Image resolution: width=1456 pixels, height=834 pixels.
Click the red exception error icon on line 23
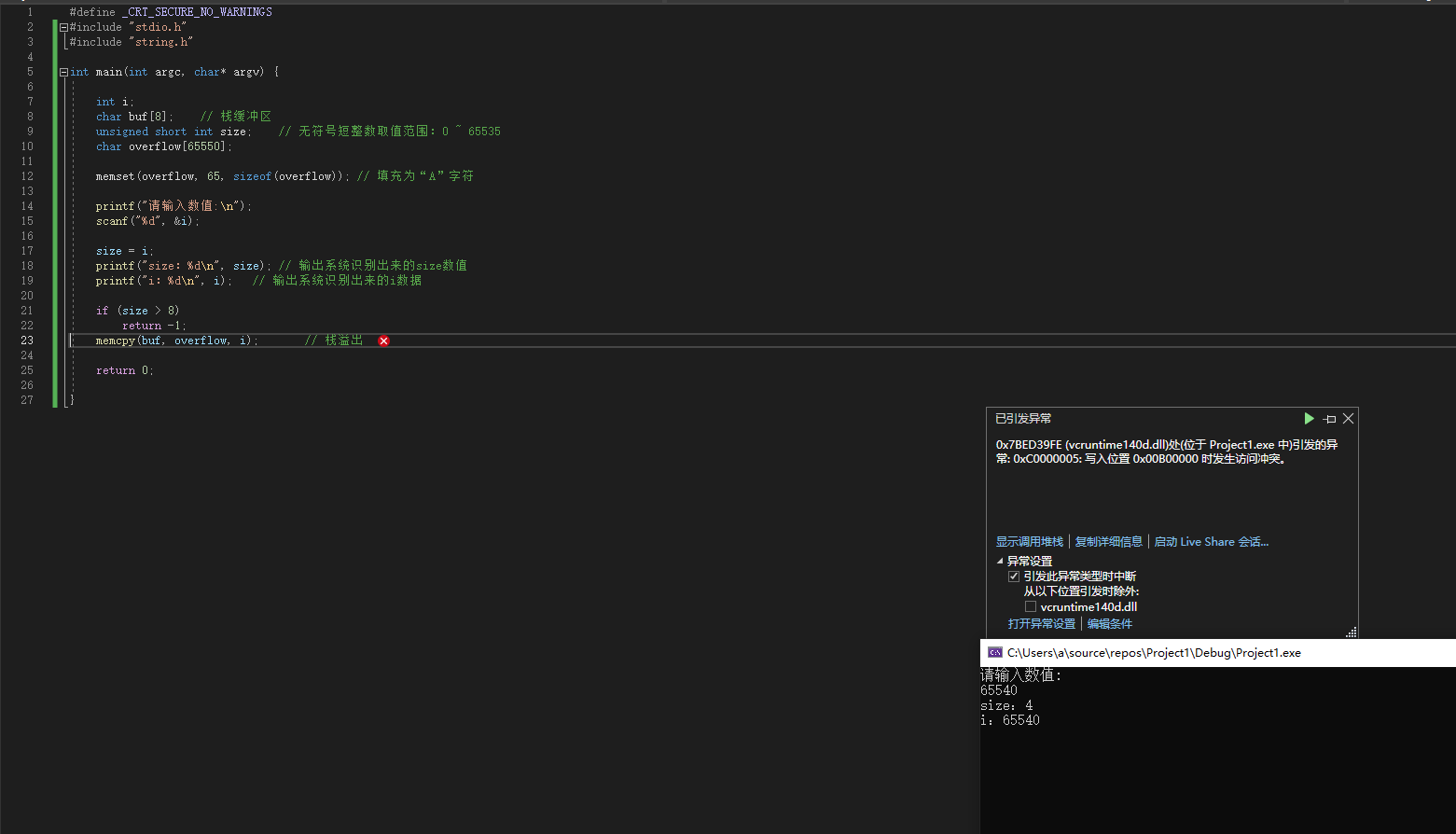click(383, 341)
